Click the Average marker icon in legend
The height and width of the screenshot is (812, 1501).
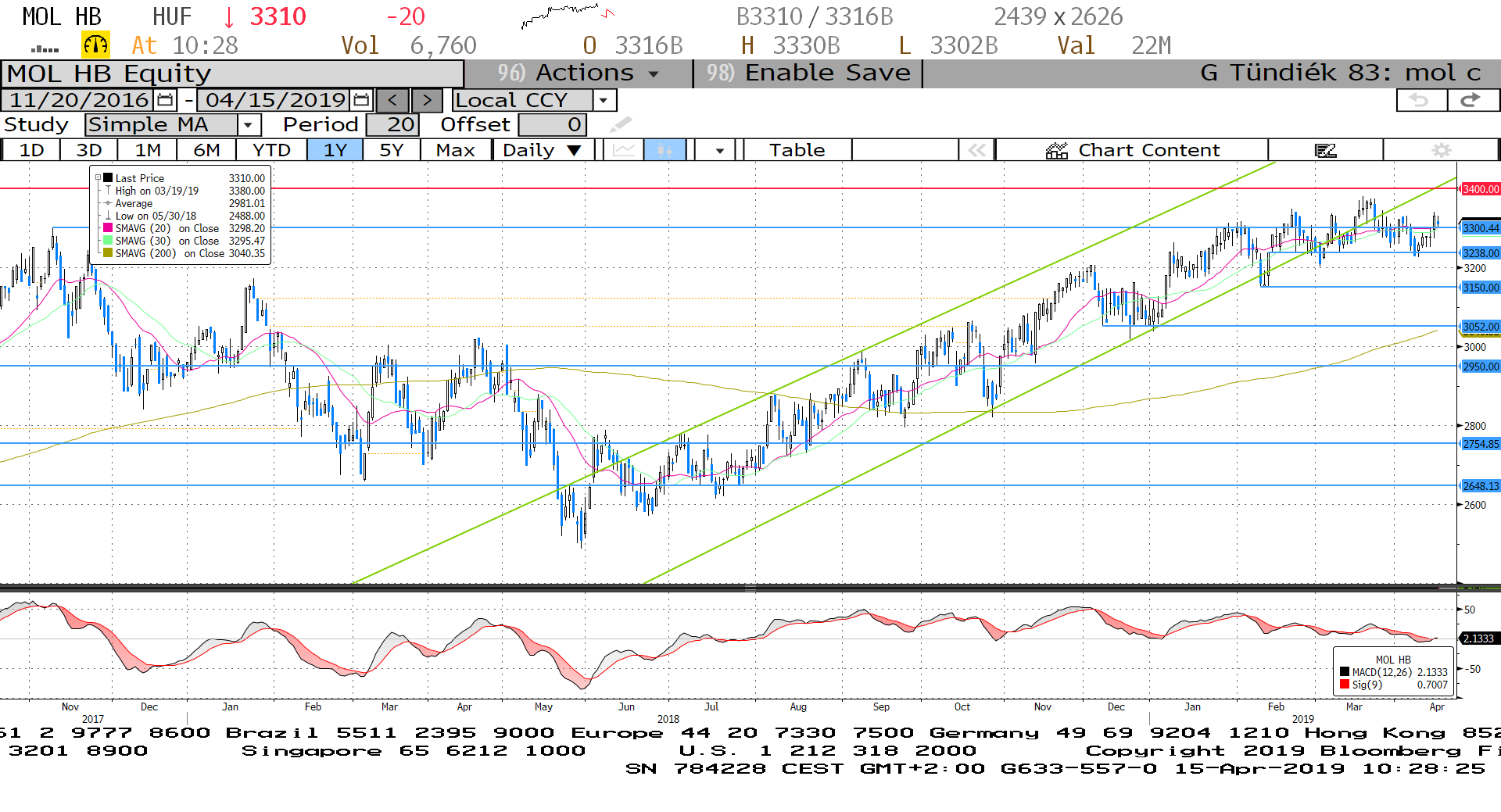(108, 203)
